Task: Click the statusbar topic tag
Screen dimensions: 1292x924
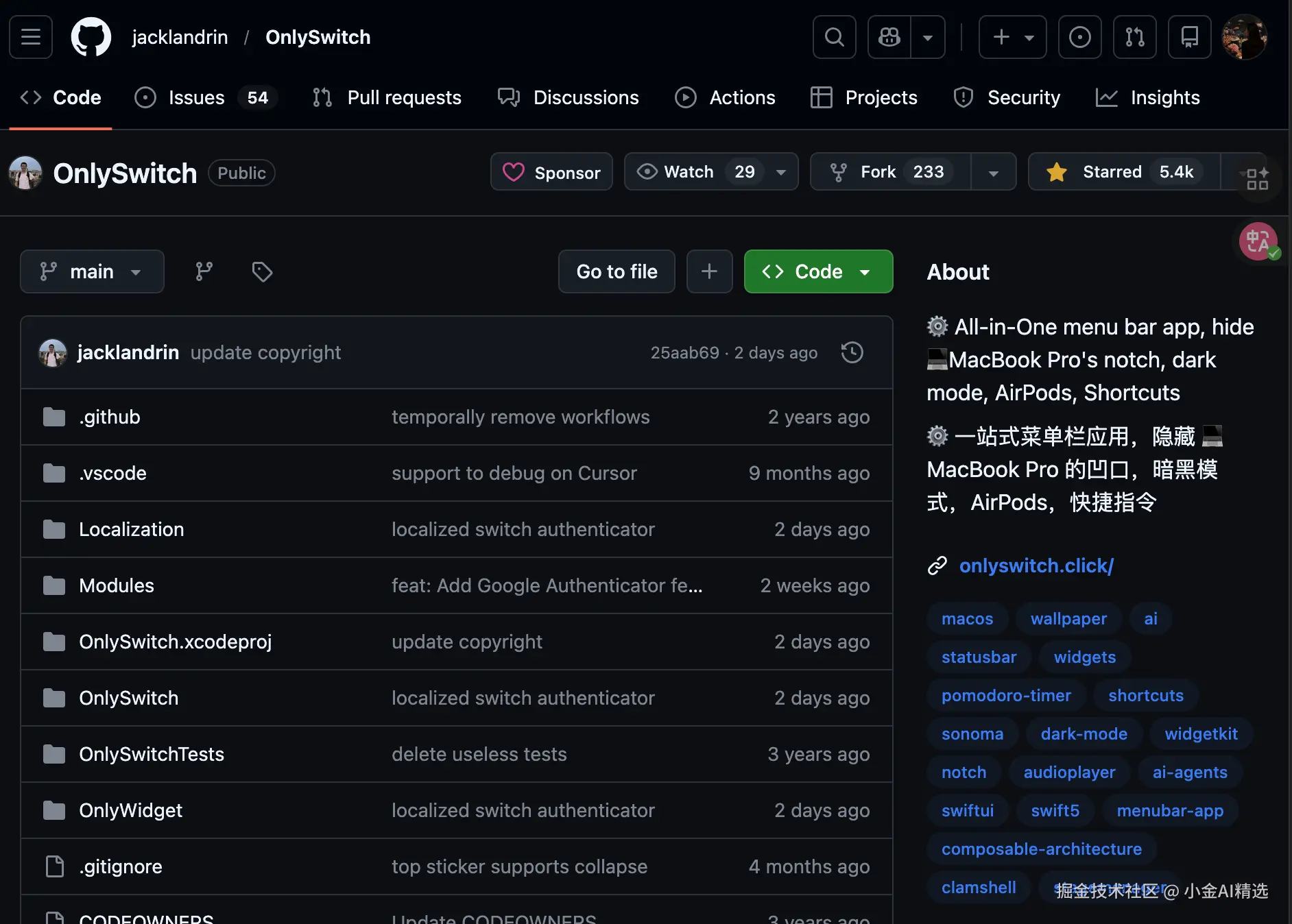Action: pyautogui.click(x=979, y=657)
